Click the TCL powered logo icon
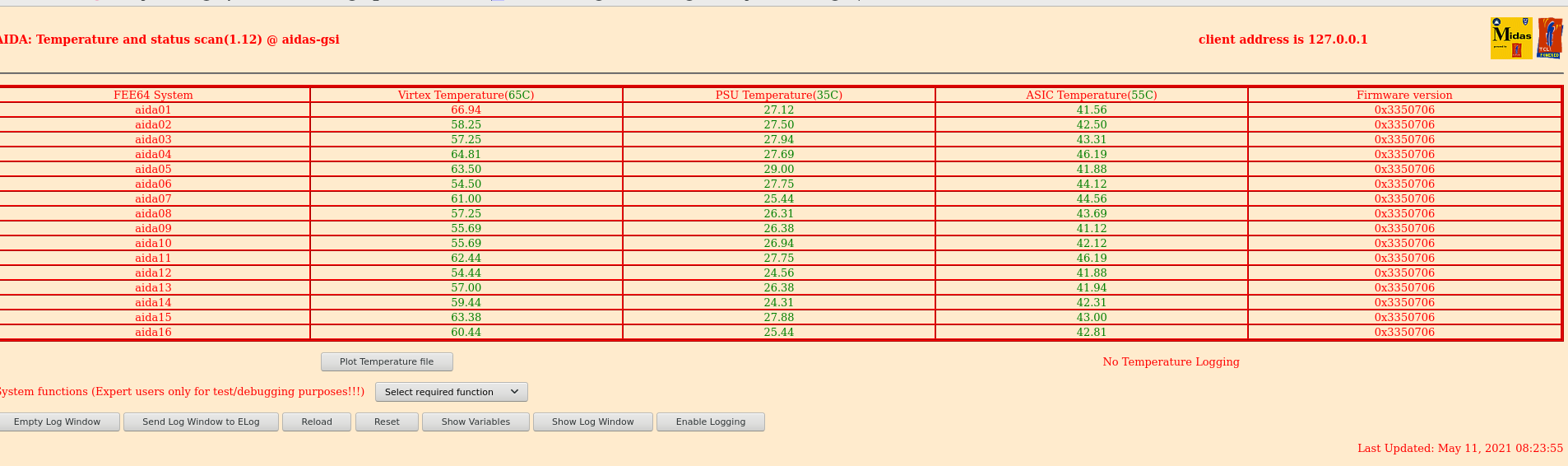Image resolution: width=1568 pixels, height=466 pixels. [1550, 39]
